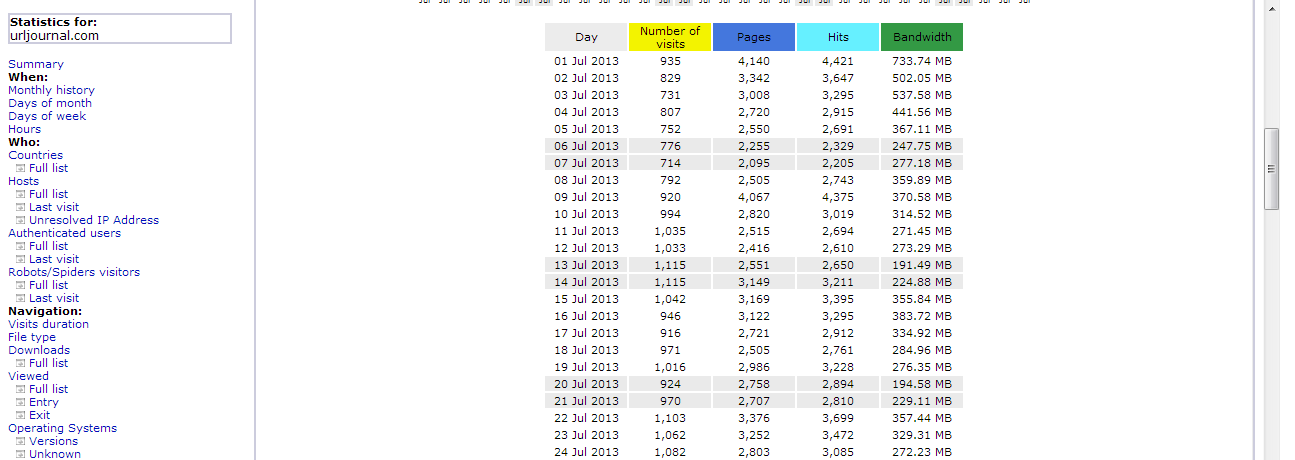Open Full list under Robots/Spiders visitors
Image resolution: width=1295 pixels, height=460 pixels.
(48, 285)
